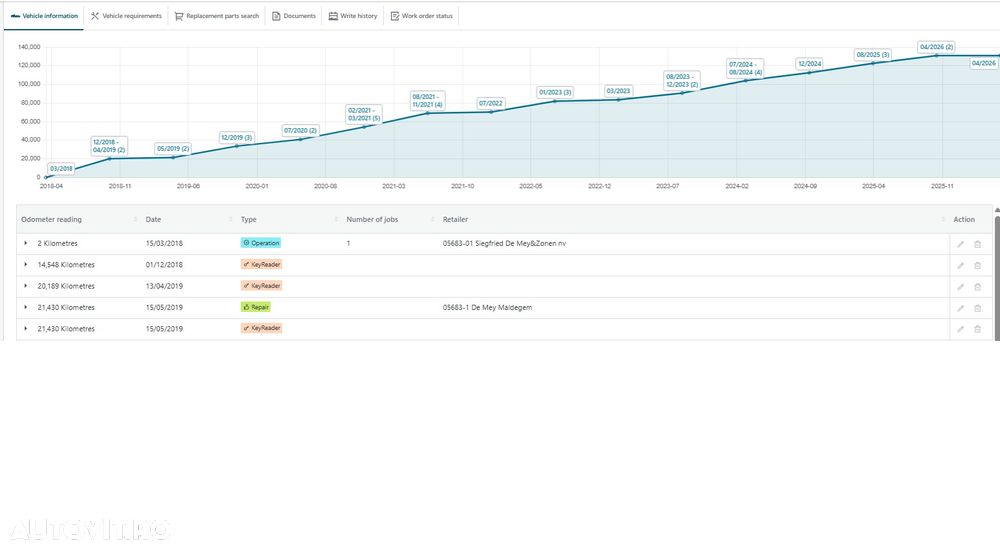
Task: Delete the 2 Kilometres entry
Action: [978, 244]
